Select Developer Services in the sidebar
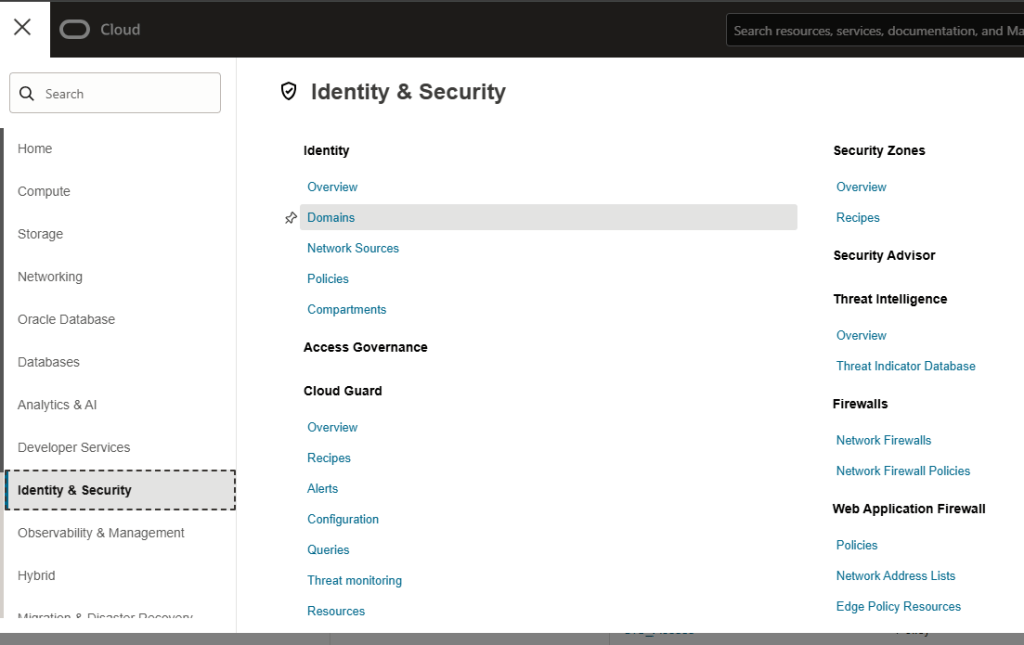 click(74, 448)
